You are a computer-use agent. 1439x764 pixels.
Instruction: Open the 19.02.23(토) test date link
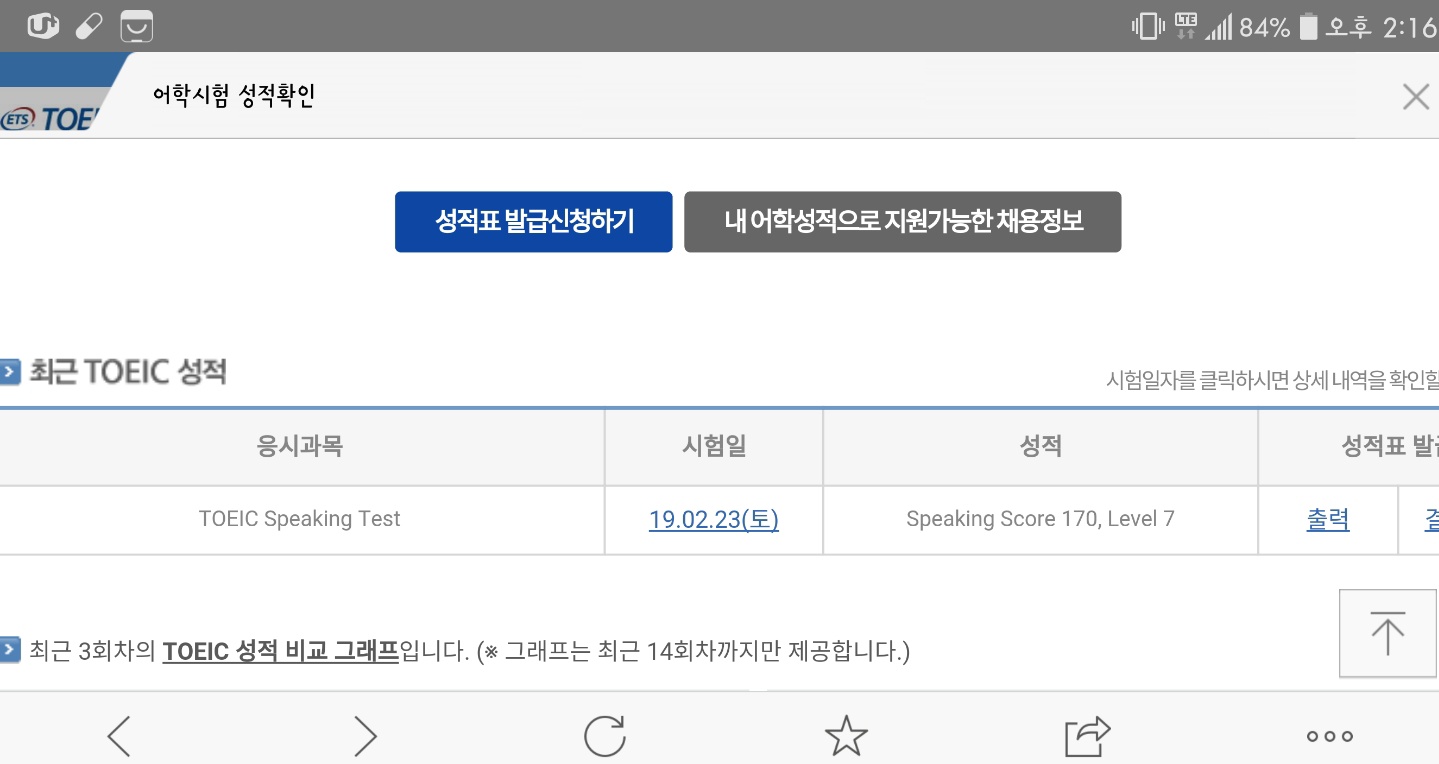pos(714,520)
